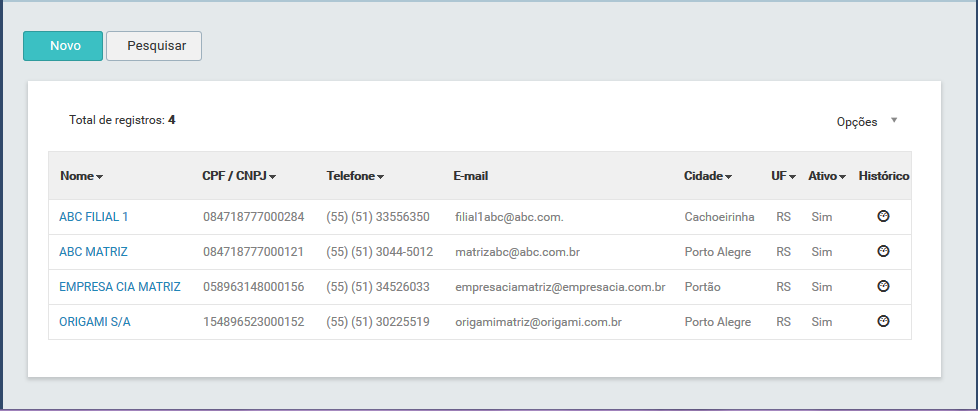
Task: Open the ORIGAMI S/A record
Action: pos(95,322)
